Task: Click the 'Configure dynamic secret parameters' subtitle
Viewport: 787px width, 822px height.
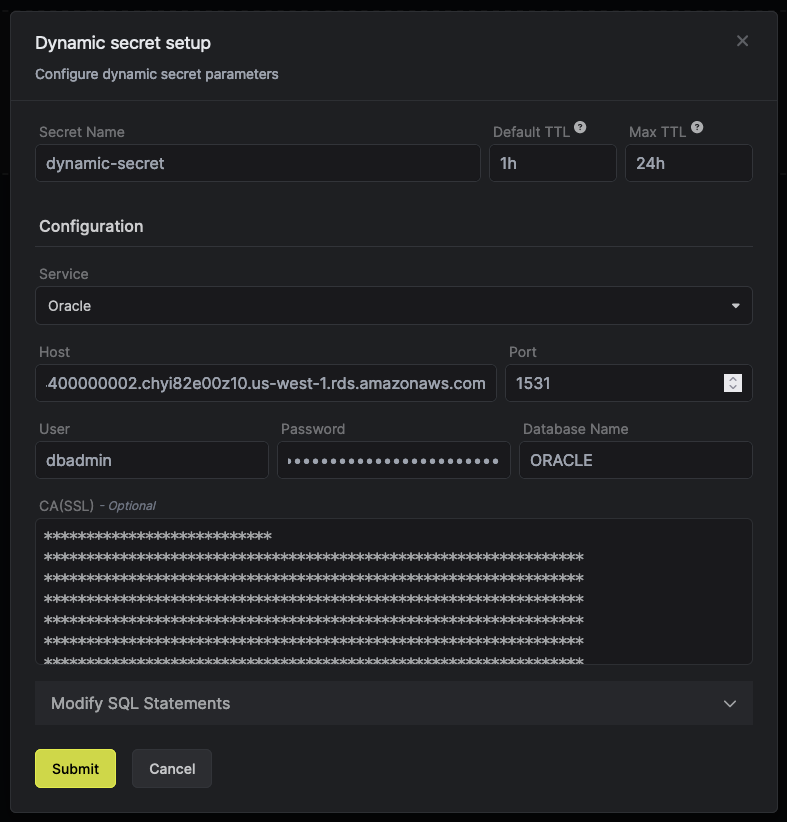Action: pos(157,74)
